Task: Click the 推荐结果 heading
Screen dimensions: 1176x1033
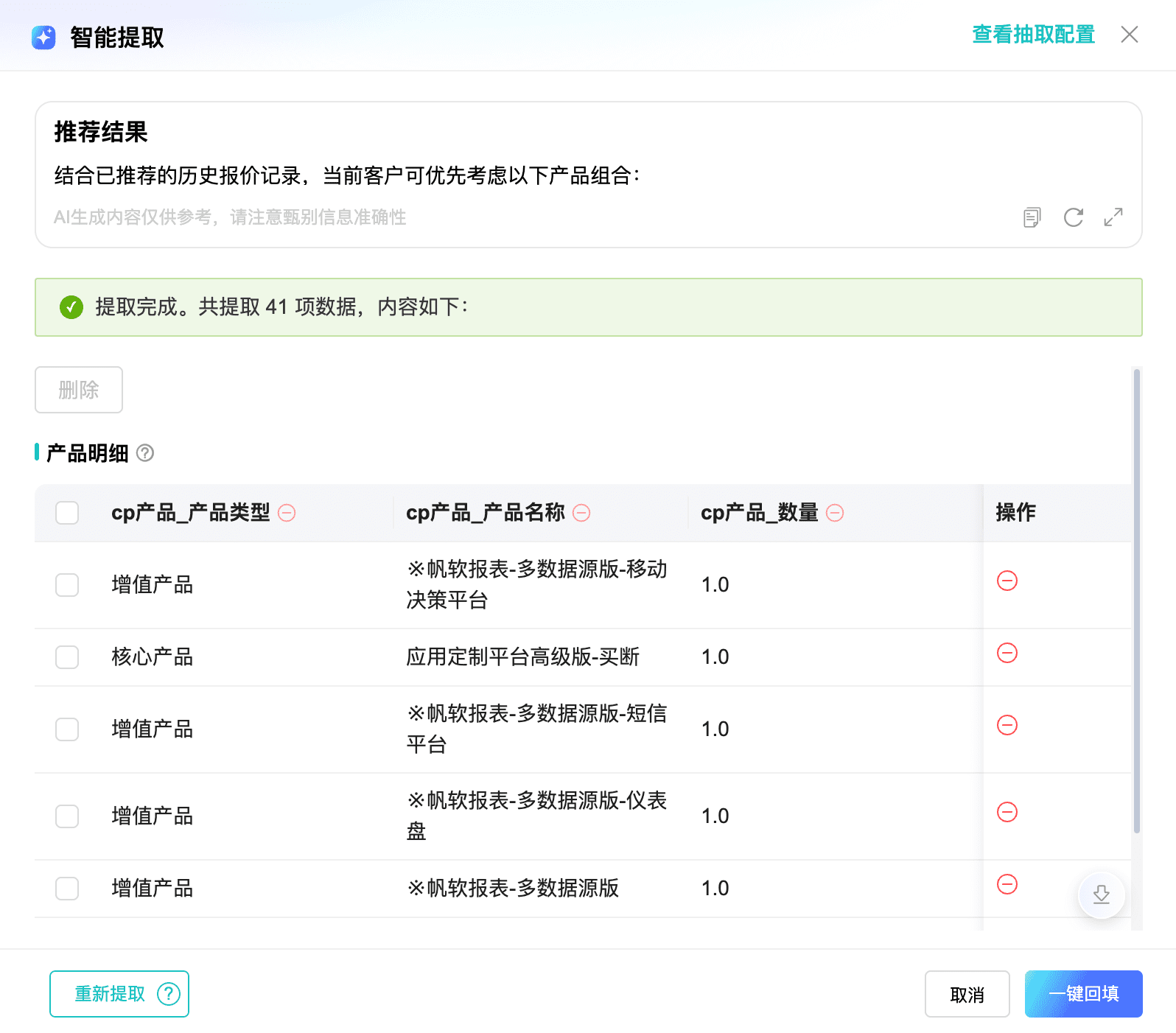Action: (x=101, y=133)
